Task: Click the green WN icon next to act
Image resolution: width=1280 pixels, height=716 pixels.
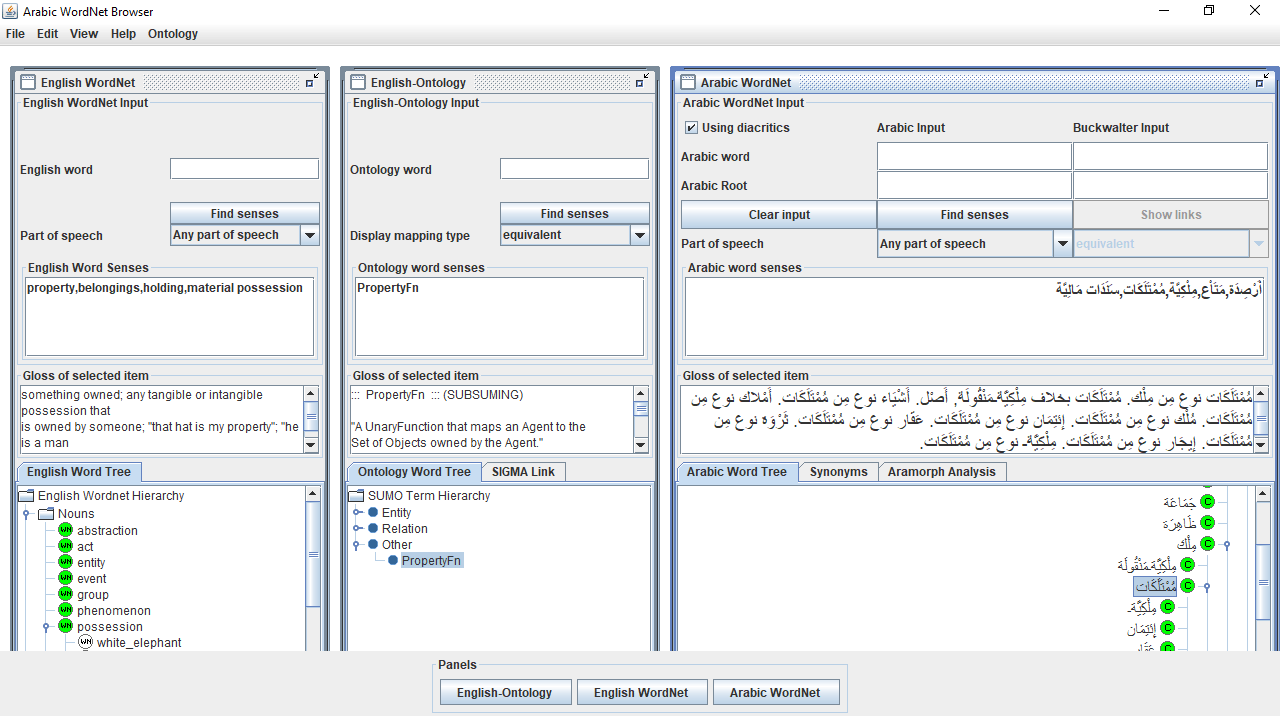Action: coord(65,546)
